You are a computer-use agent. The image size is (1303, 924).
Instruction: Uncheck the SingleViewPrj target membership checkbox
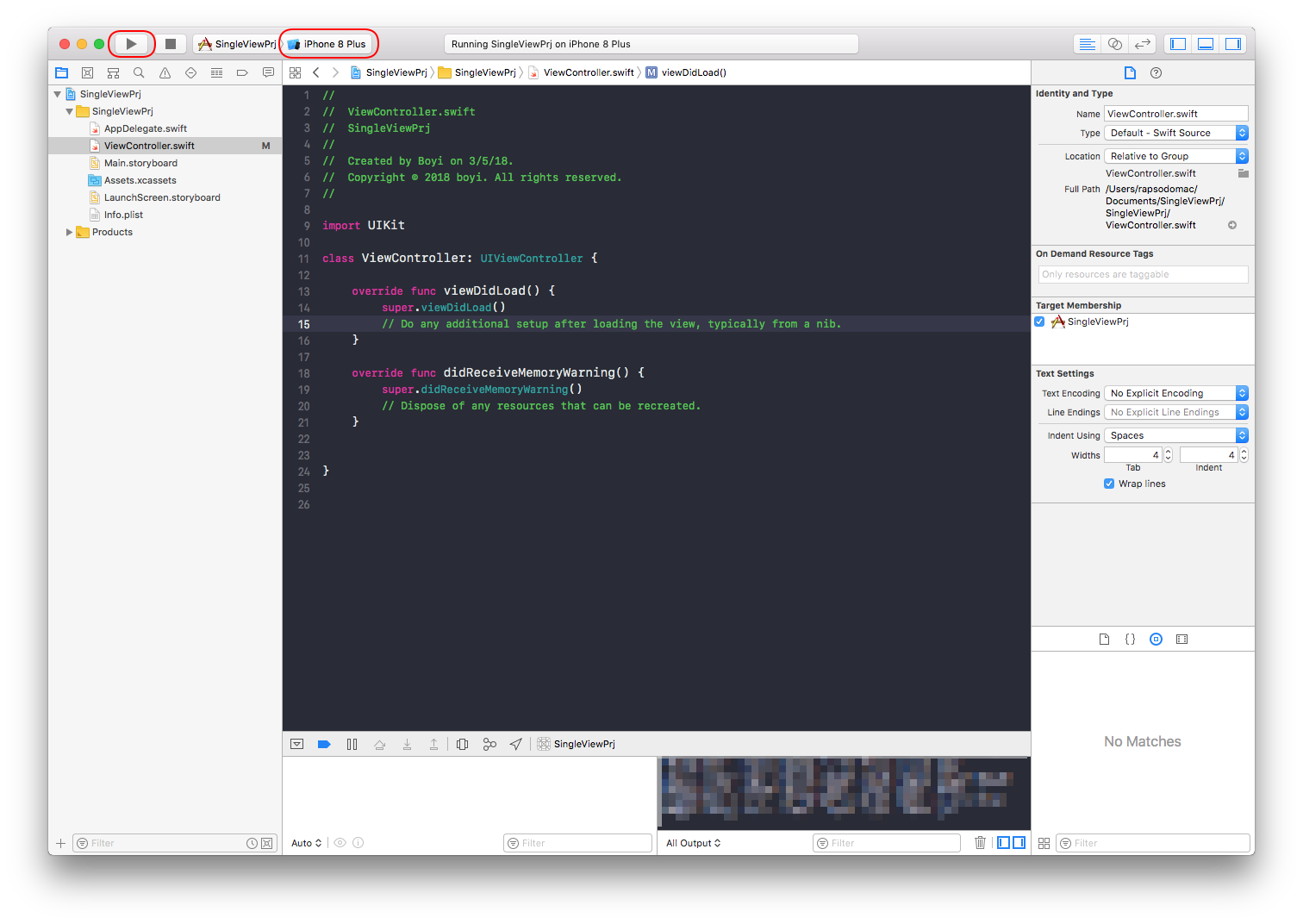(x=1040, y=322)
